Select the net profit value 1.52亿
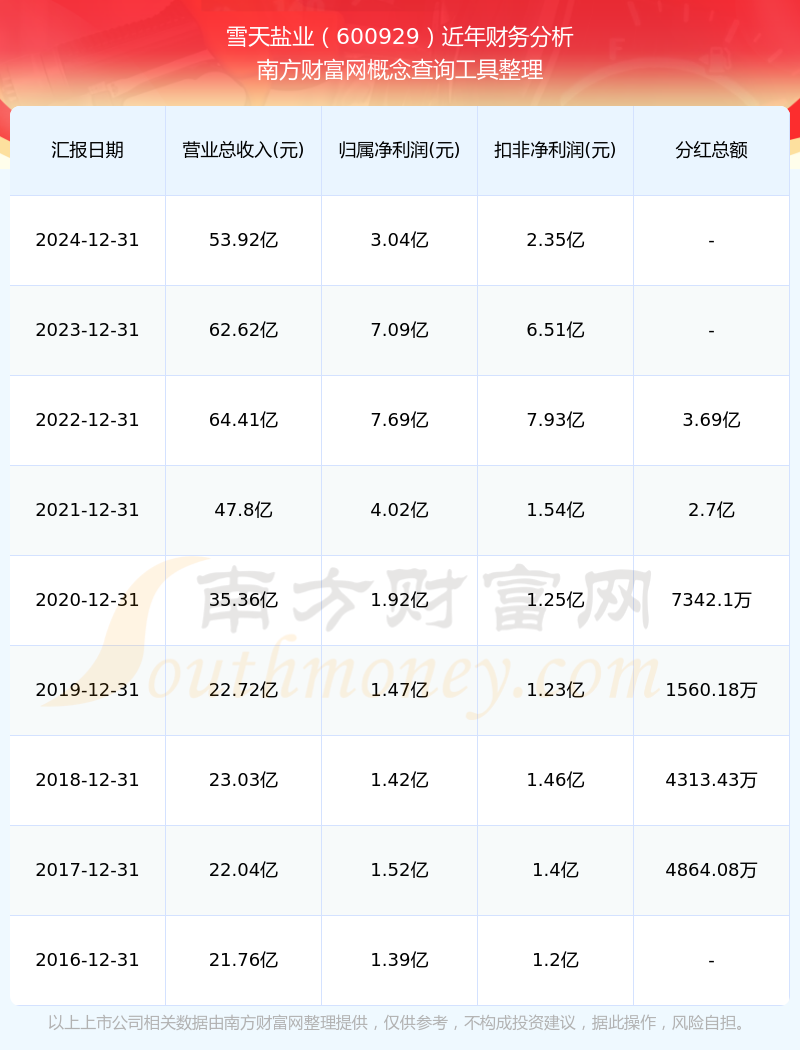The image size is (800, 1050). click(400, 870)
